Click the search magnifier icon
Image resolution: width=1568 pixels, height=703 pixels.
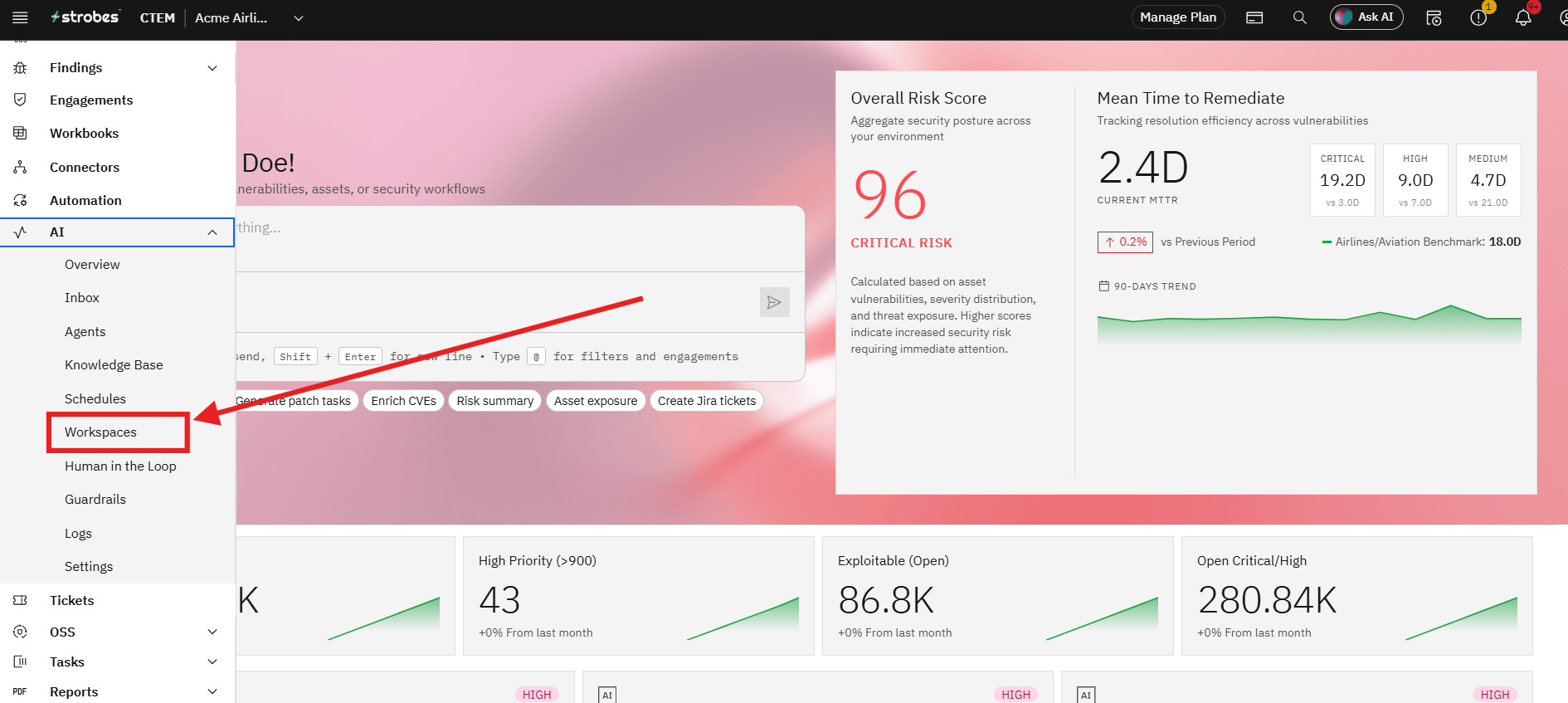click(1300, 17)
